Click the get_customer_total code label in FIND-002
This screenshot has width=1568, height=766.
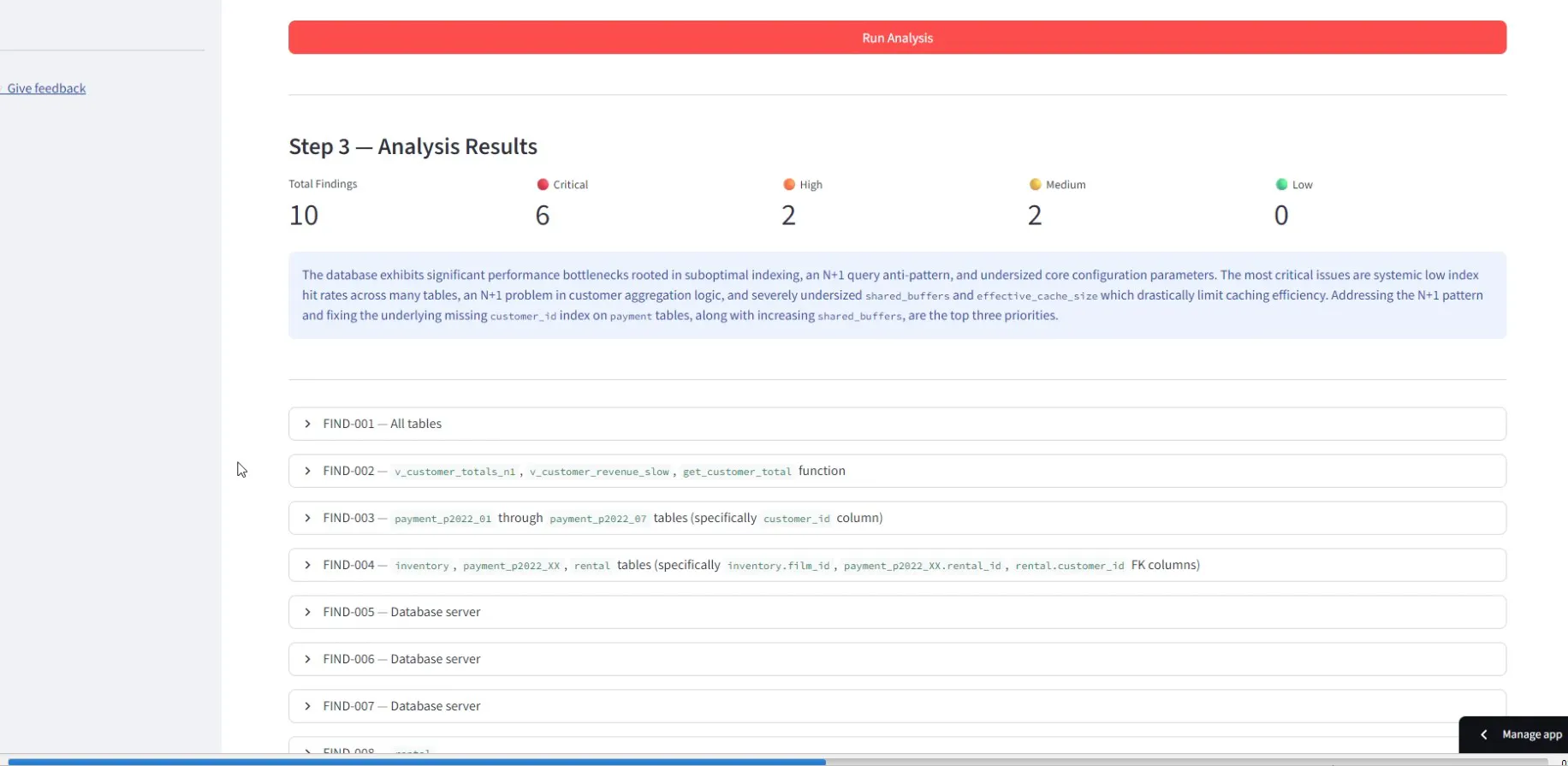pos(737,472)
